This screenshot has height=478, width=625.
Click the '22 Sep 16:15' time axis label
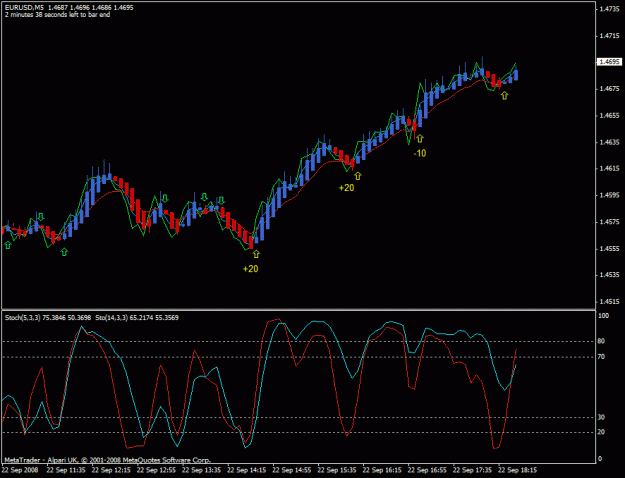(382, 470)
